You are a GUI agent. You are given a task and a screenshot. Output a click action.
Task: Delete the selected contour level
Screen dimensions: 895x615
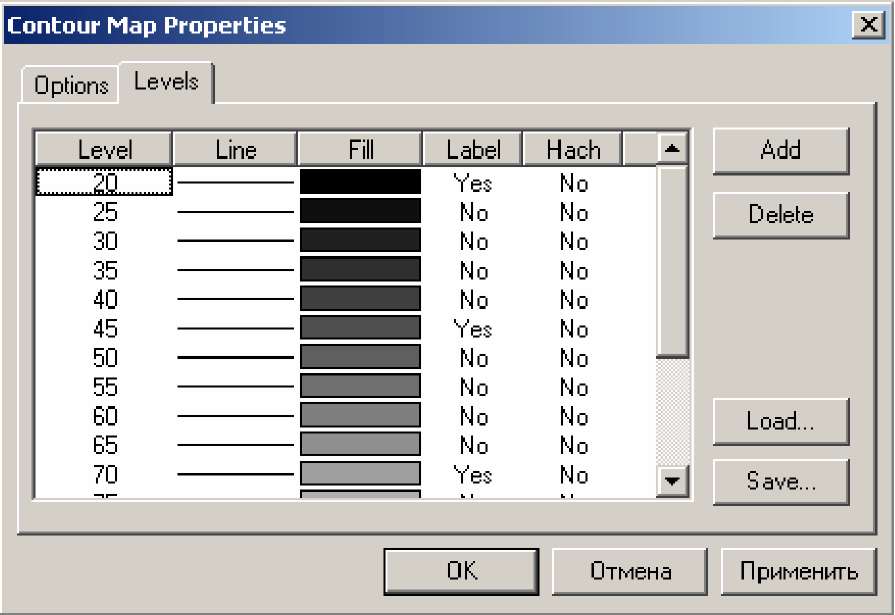pyautogui.click(x=781, y=215)
